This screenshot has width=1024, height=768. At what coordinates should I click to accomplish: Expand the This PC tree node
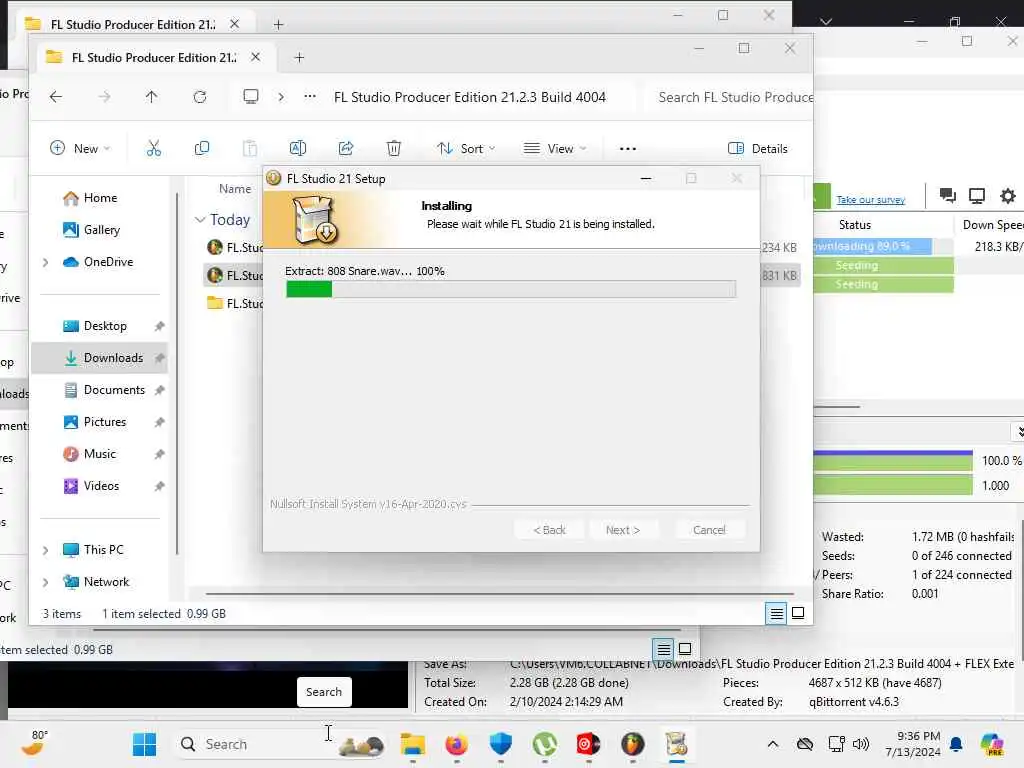pos(46,550)
